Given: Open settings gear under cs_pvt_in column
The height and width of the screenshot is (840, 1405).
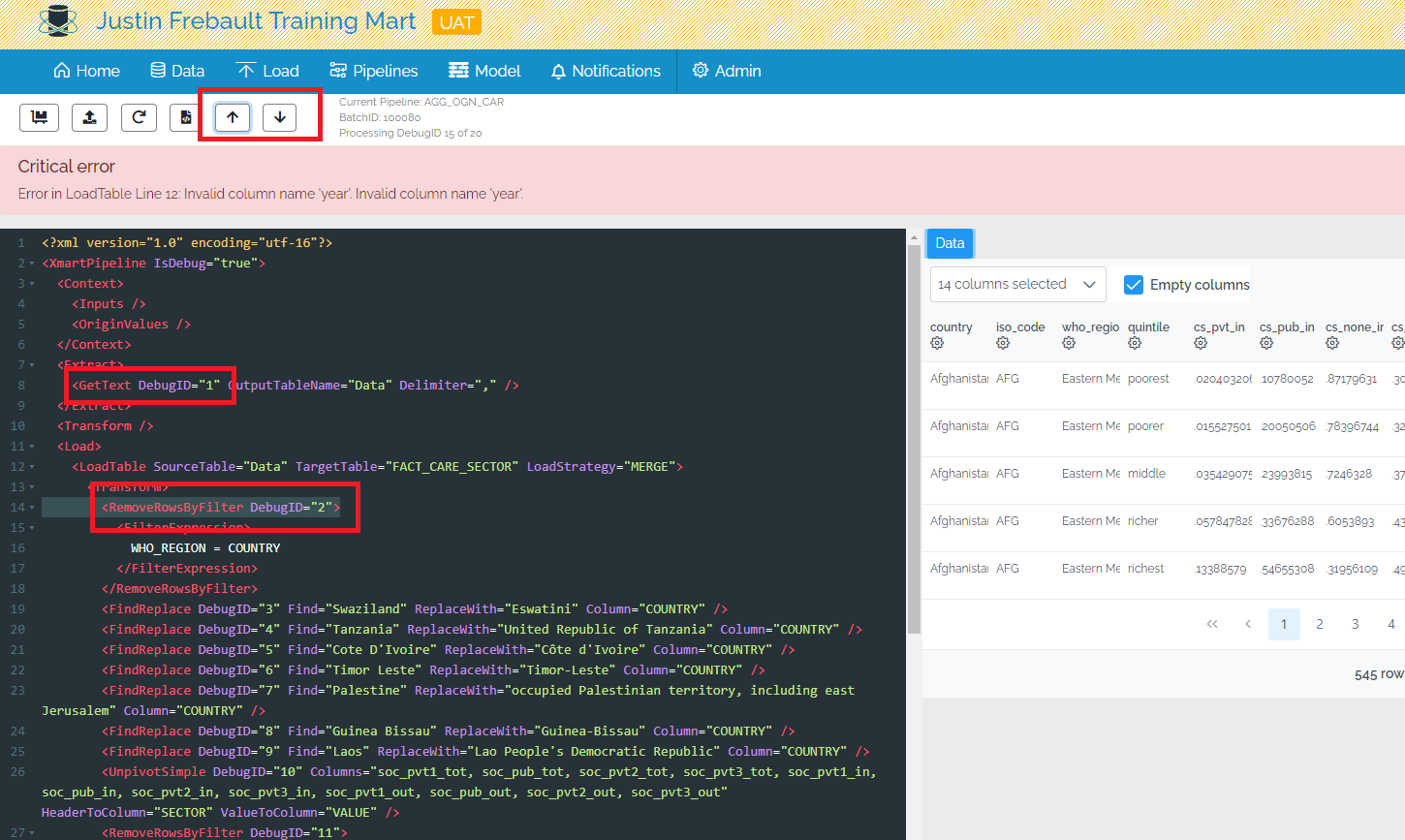Looking at the screenshot, I should [1201, 343].
